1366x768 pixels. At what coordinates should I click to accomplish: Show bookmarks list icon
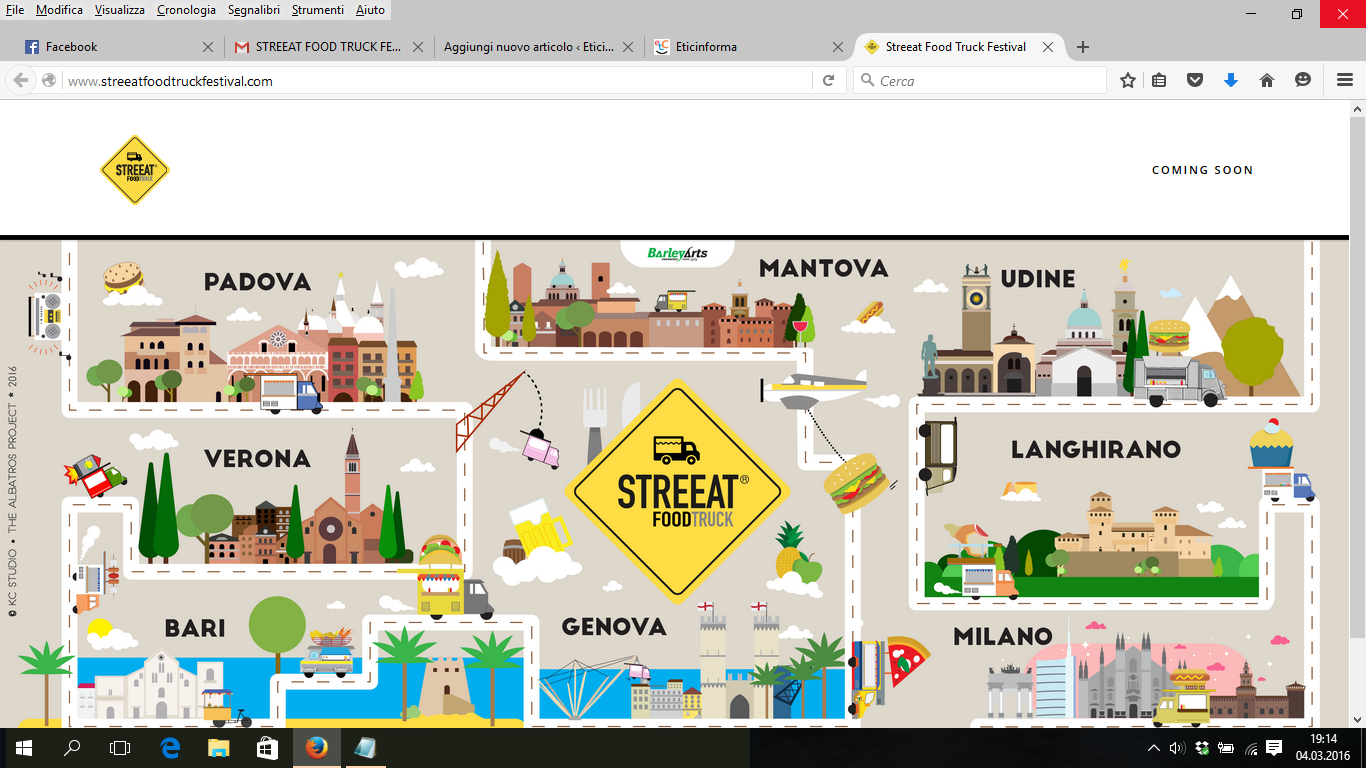pos(1159,81)
